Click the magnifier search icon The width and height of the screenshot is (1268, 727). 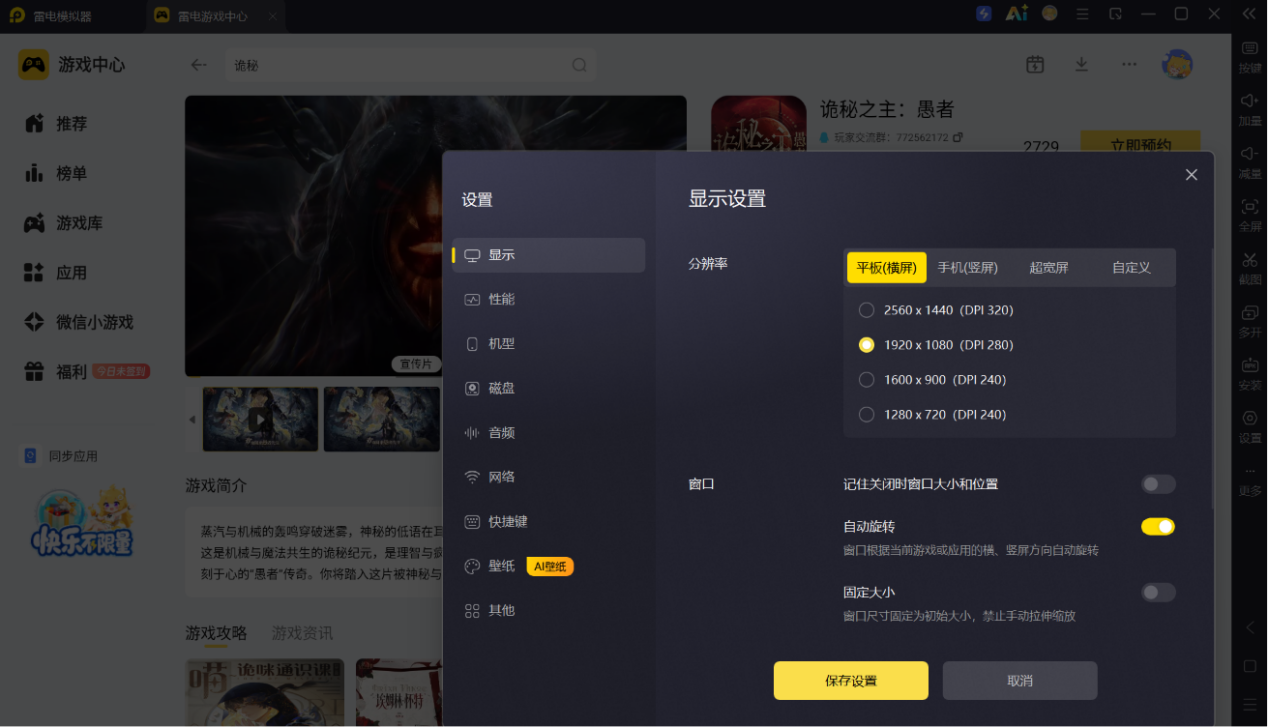point(579,65)
